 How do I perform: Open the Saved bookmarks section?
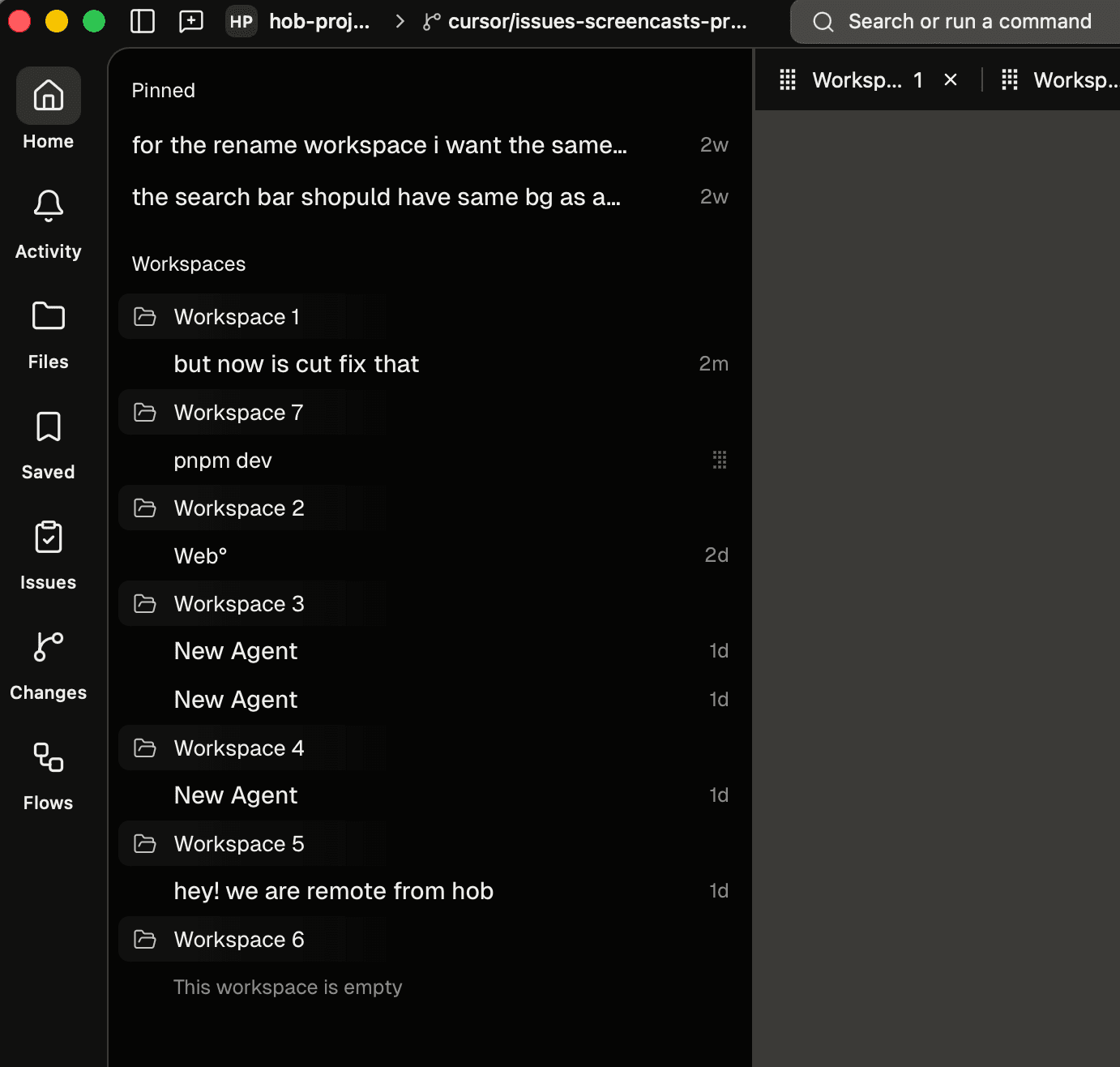click(48, 444)
